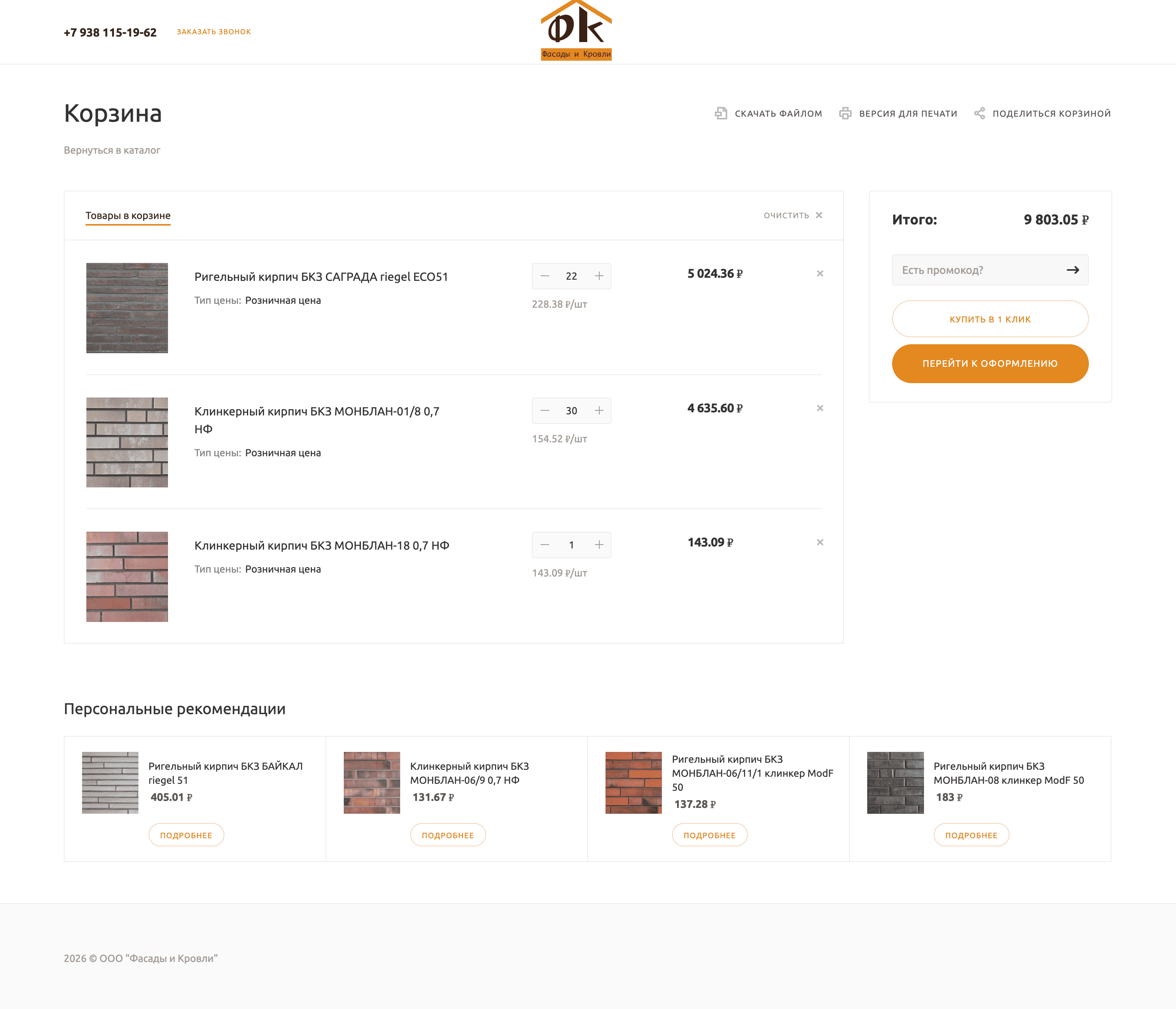Decrease МОНБЛАН-01/8 quantity with minus

point(544,410)
